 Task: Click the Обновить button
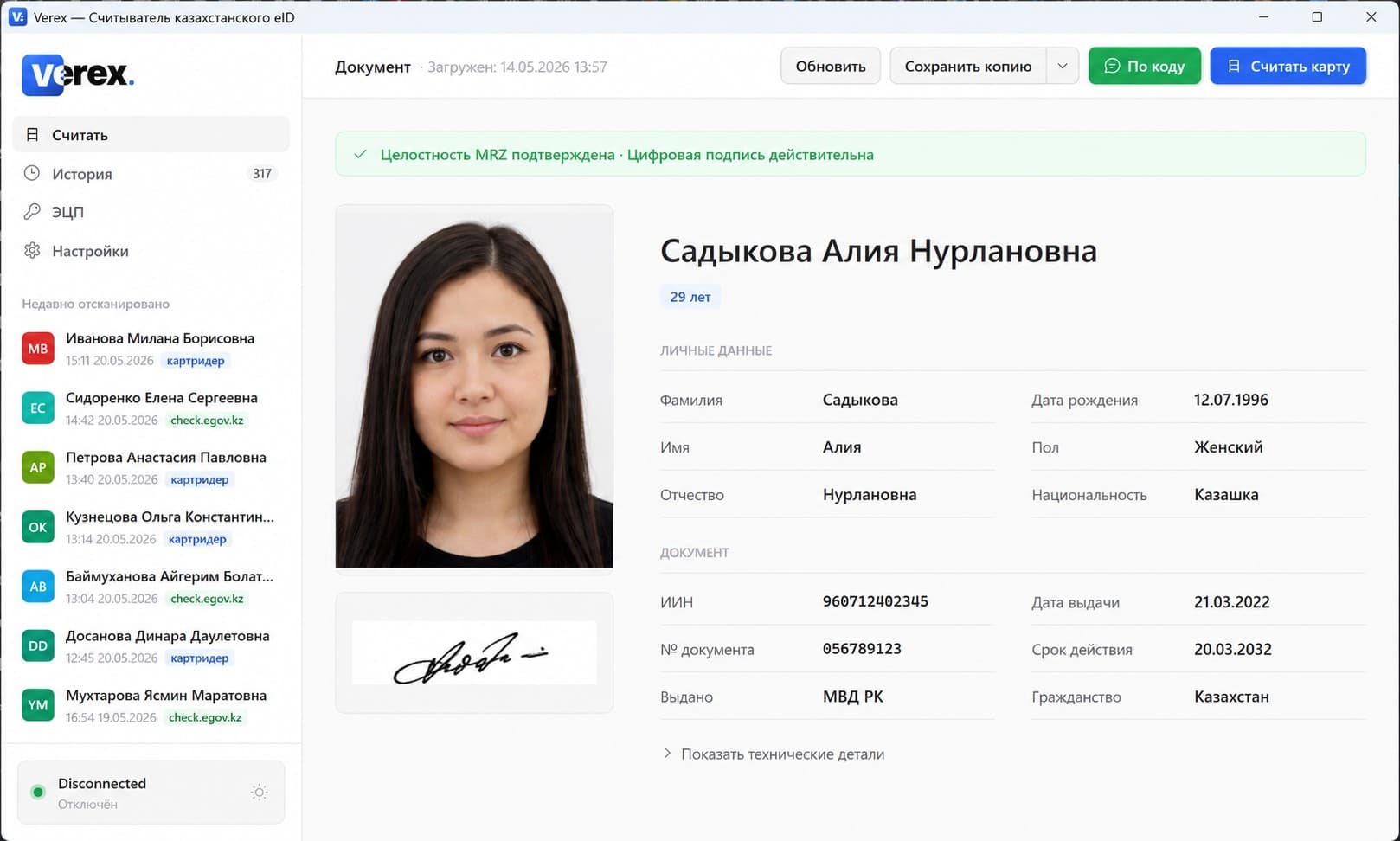pos(831,66)
